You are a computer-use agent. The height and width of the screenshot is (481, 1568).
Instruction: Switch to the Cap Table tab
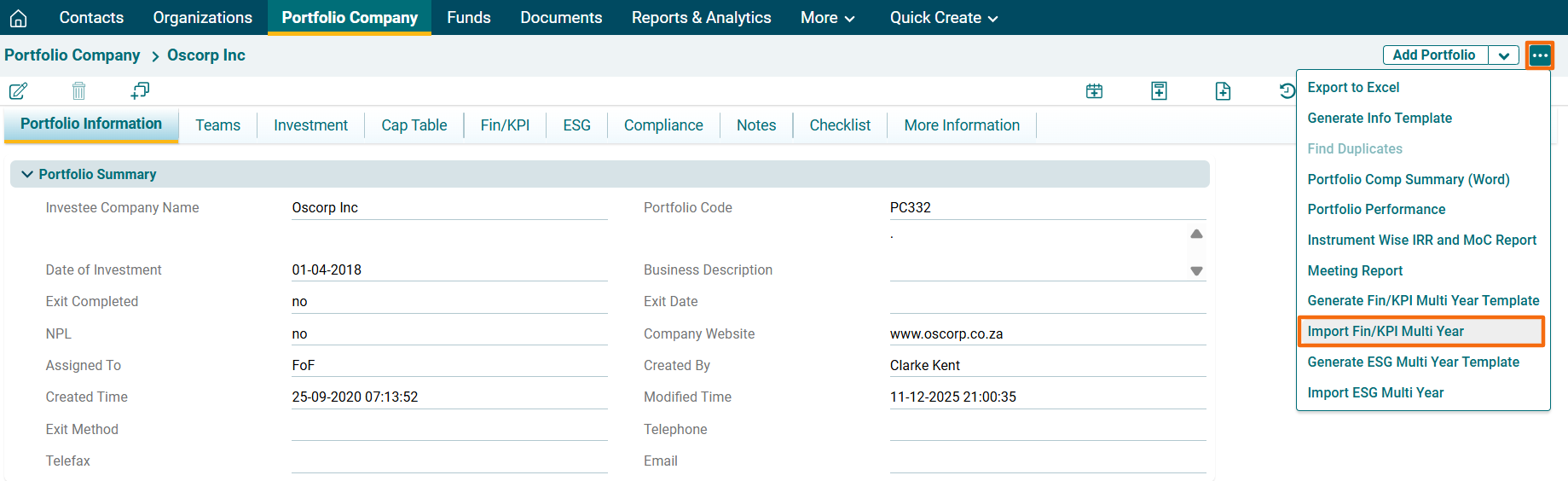pyautogui.click(x=414, y=125)
